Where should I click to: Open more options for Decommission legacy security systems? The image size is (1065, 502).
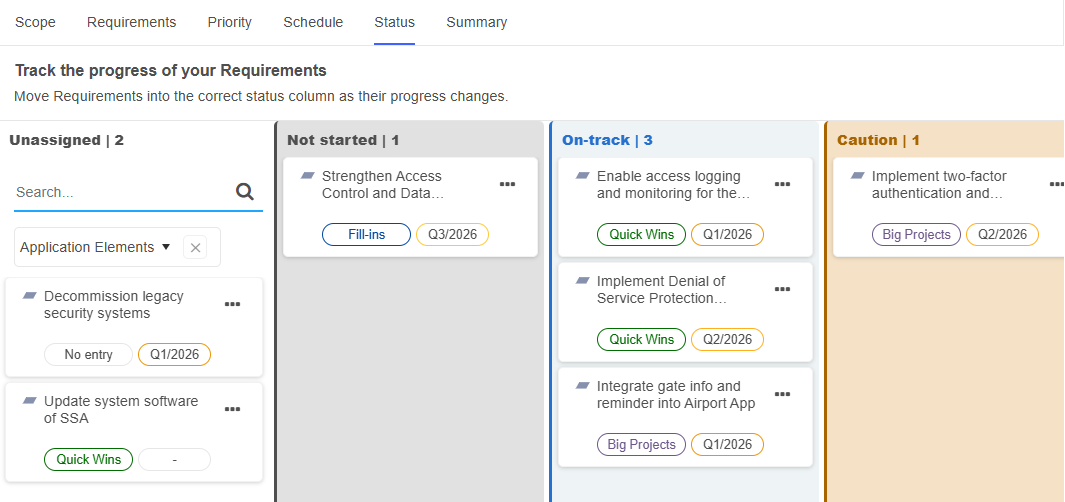tap(233, 304)
